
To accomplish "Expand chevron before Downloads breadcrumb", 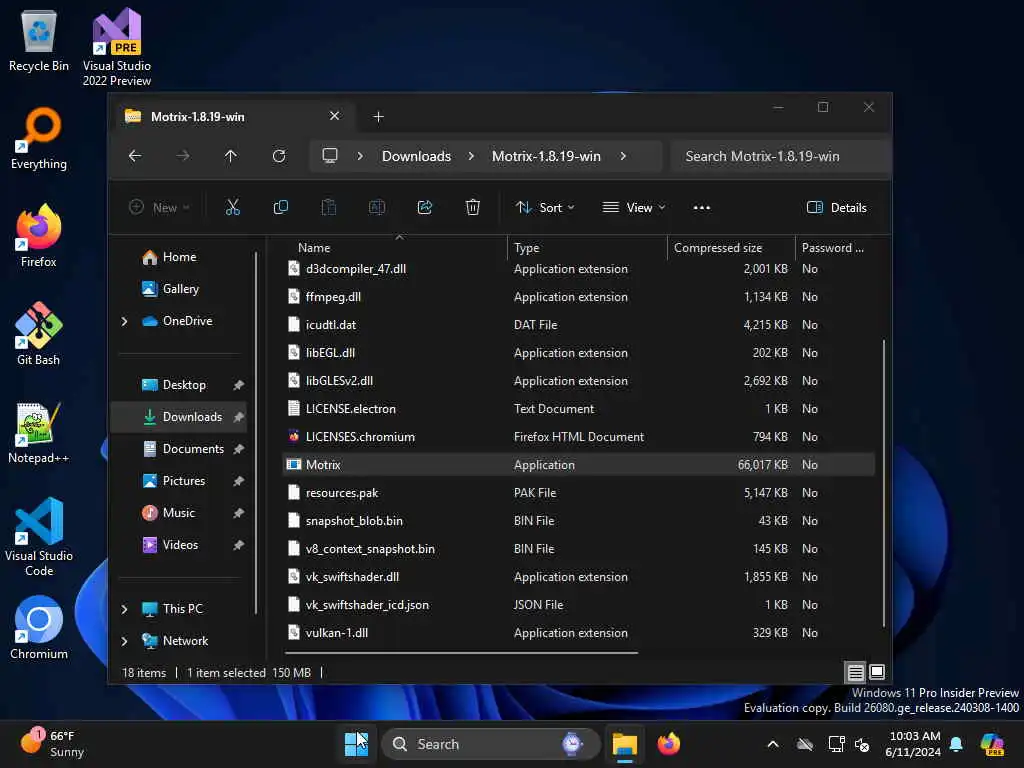I will pos(360,156).
